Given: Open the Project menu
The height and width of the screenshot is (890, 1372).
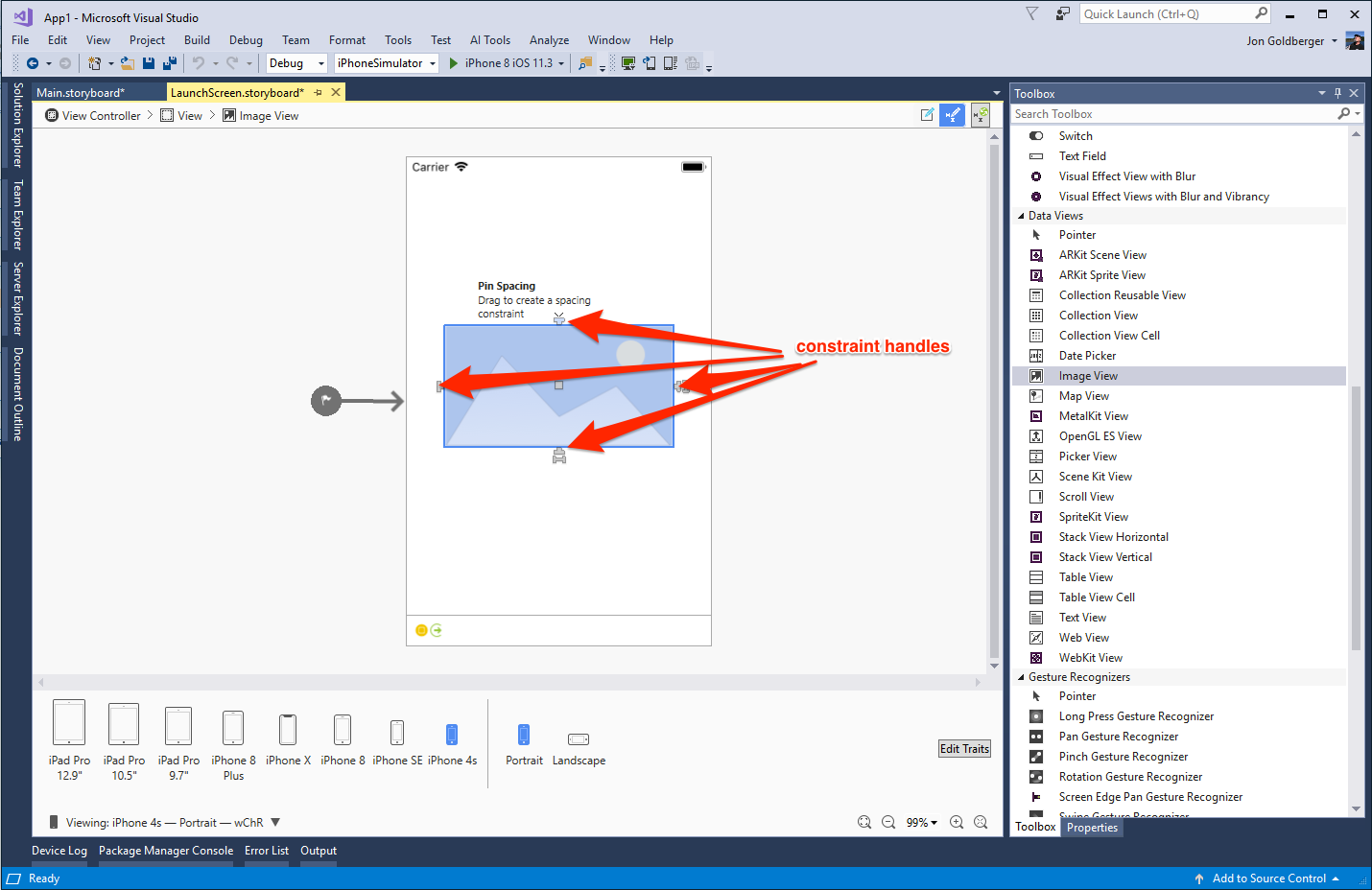Looking at the screenshot, I should pyautogui.click(x=147, y=40).
